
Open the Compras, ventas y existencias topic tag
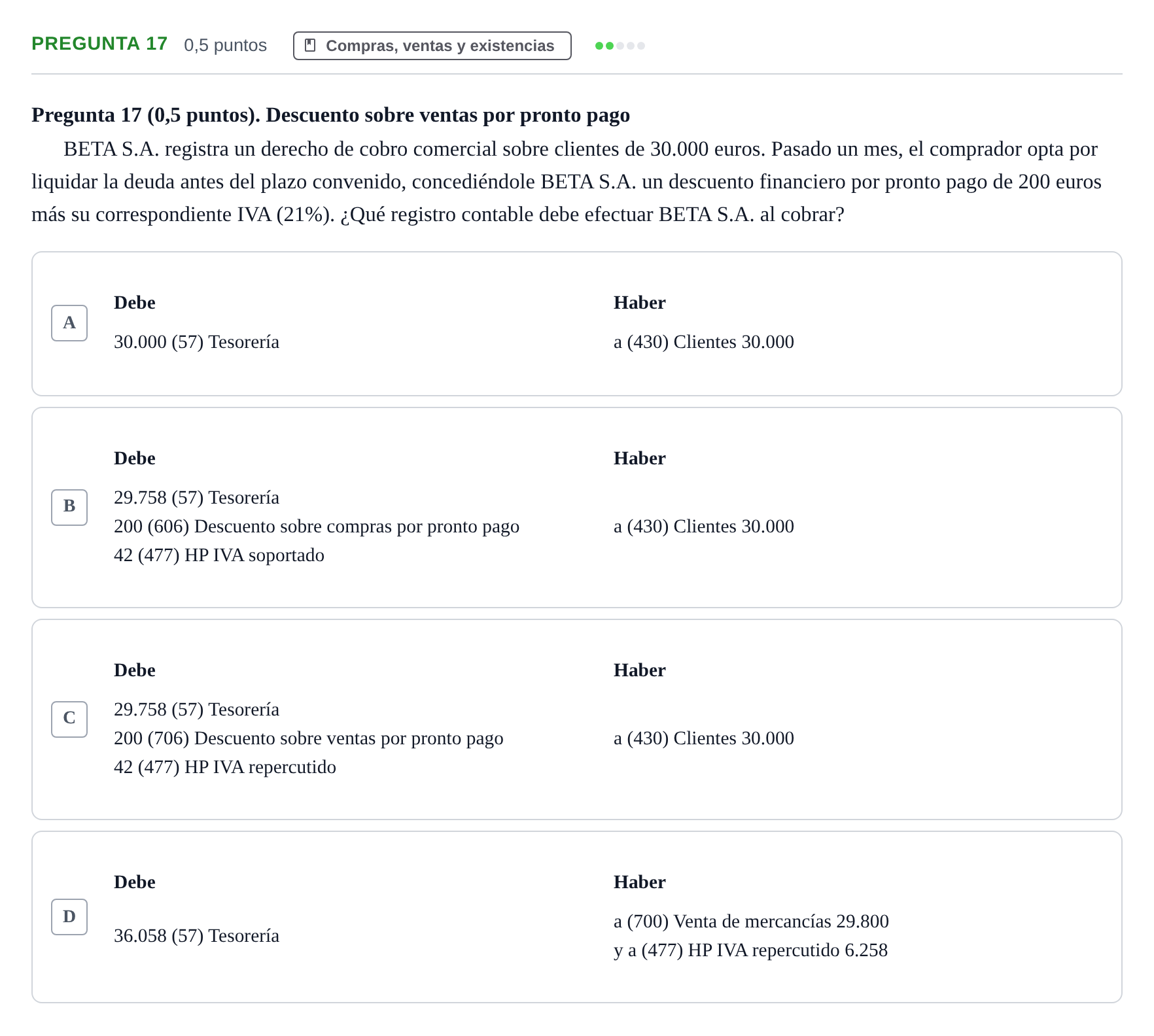click(x=432, y=46)
